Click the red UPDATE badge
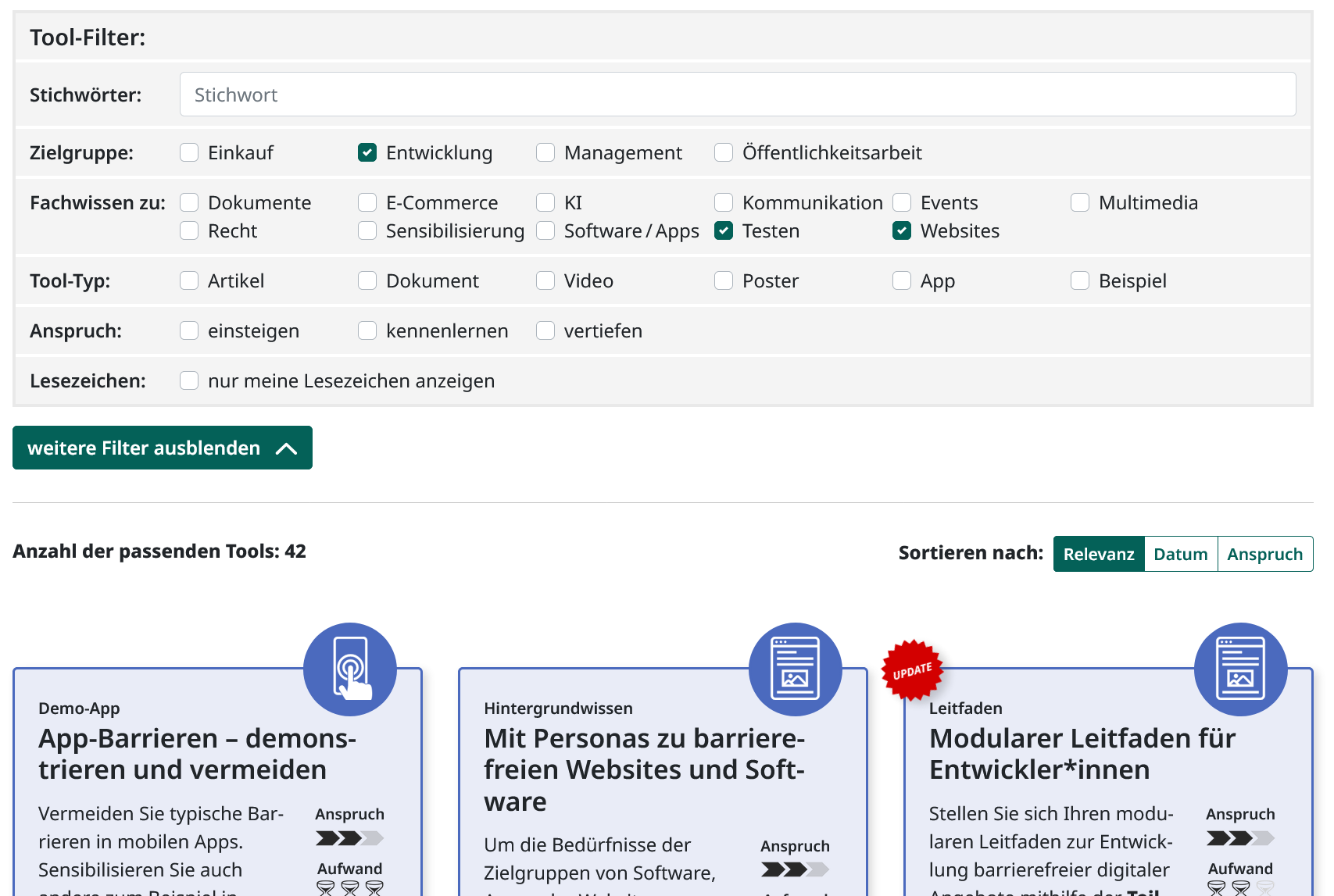 (x=912, y=670)
